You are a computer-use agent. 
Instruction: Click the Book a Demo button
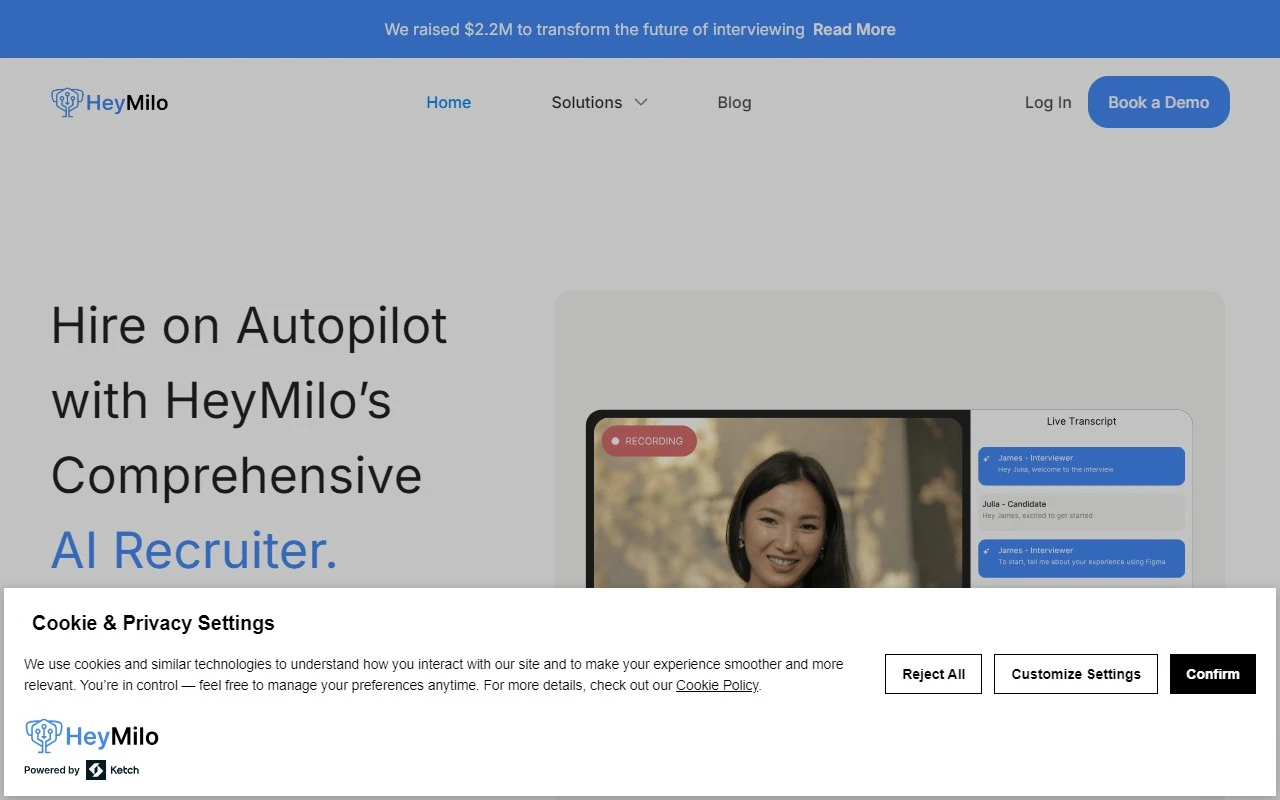point(1158,102)
